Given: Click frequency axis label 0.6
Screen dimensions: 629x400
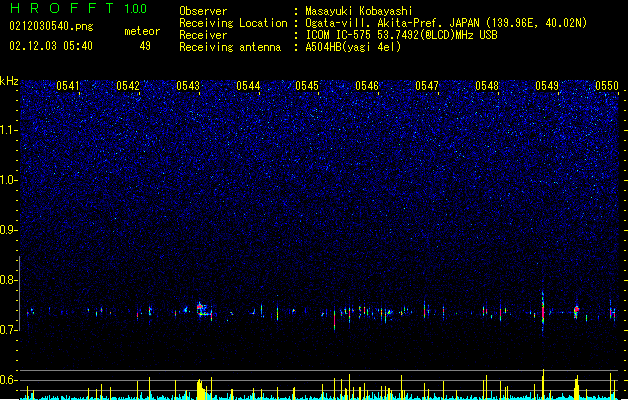Looking at the screenshot, I should [x=8, y=380].
